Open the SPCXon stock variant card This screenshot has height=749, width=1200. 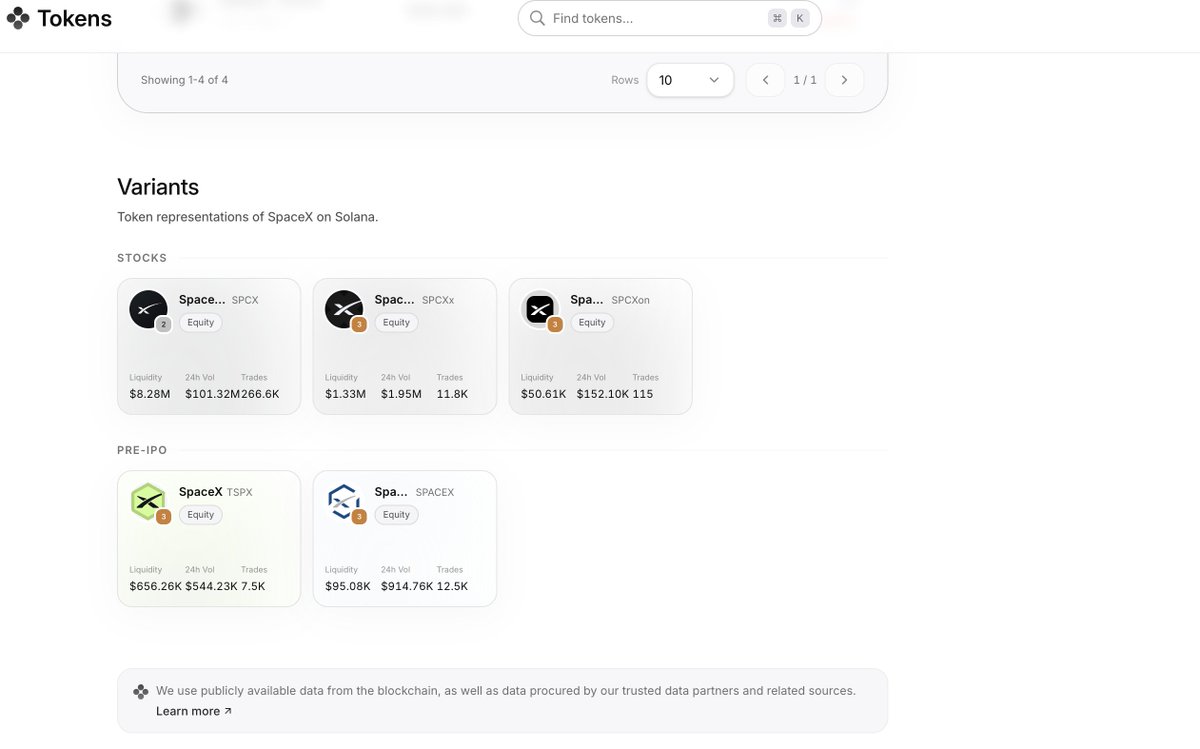601,346
